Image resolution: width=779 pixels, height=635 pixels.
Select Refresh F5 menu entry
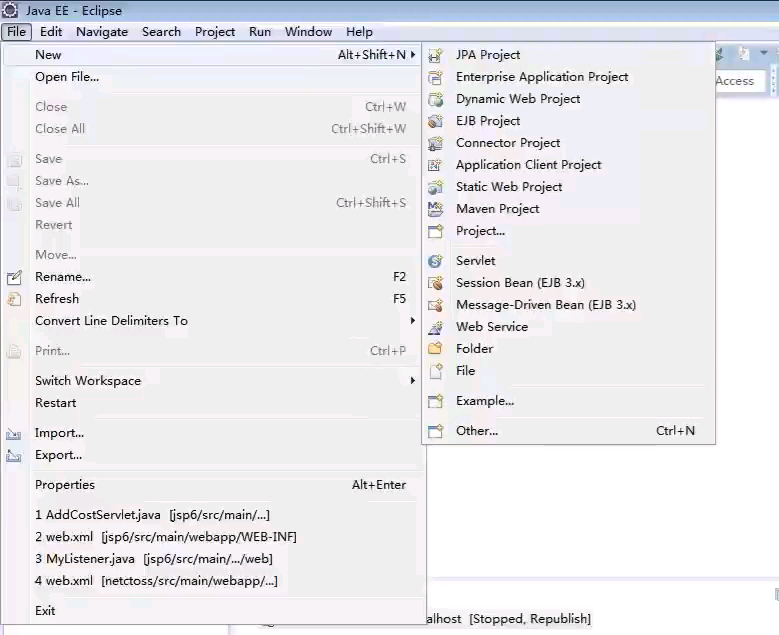click(x=213, y=299)
